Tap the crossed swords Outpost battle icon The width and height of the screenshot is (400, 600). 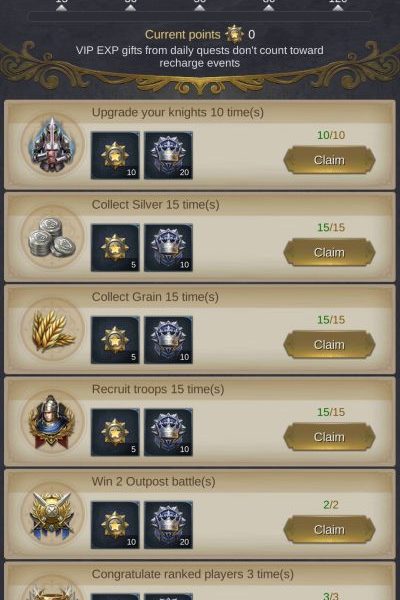[x=52, y=514]
